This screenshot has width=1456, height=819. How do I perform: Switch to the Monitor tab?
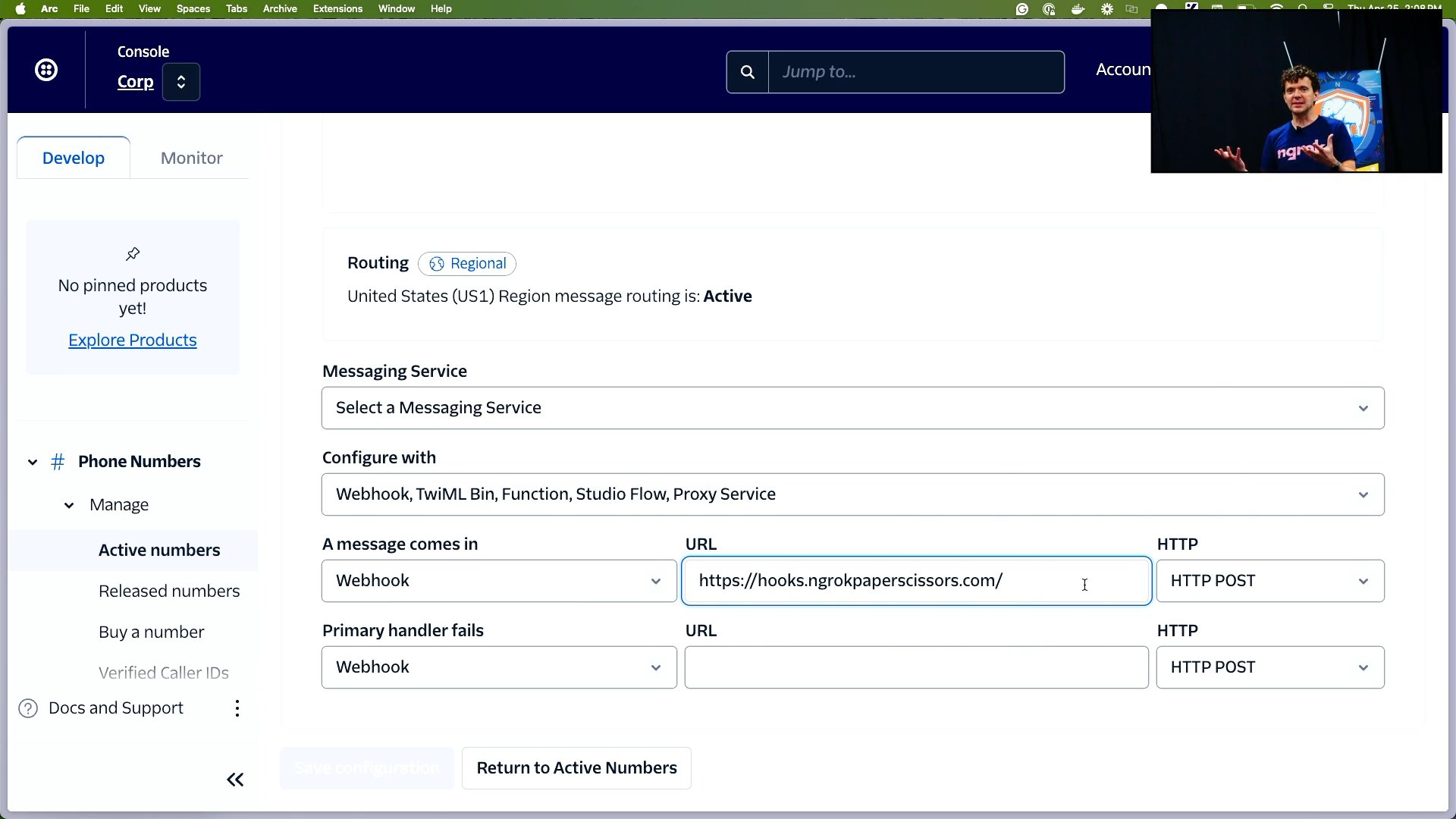pos(192,158)
